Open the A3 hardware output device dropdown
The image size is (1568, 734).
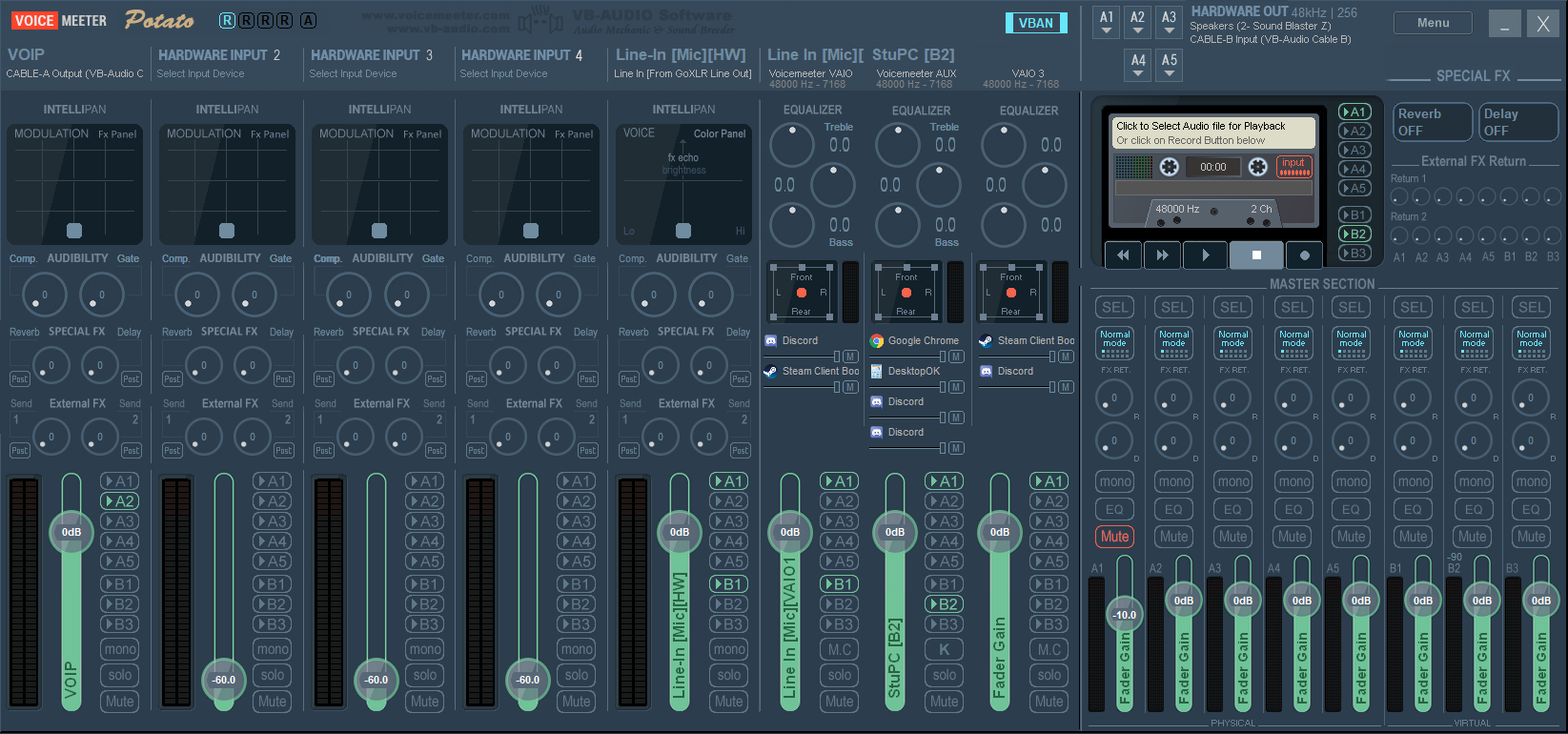pyautogui.click(x=1170, y=22)
